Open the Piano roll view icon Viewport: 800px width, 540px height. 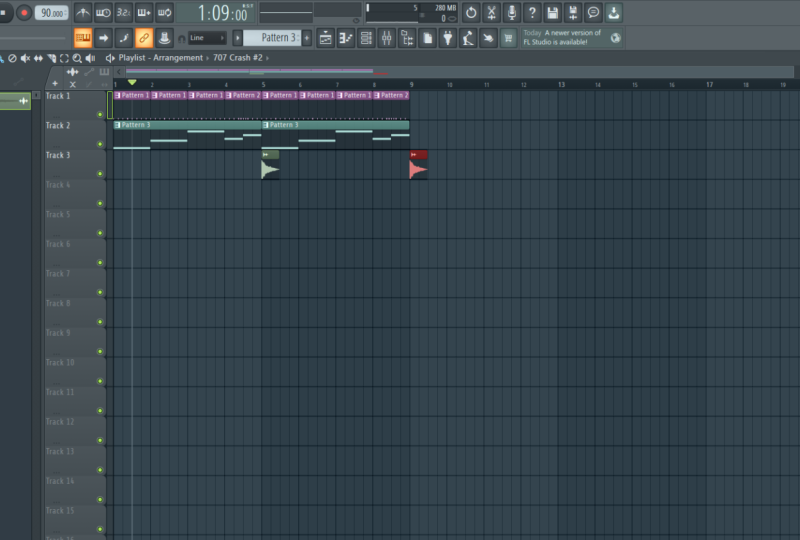(x=346, y=38)
